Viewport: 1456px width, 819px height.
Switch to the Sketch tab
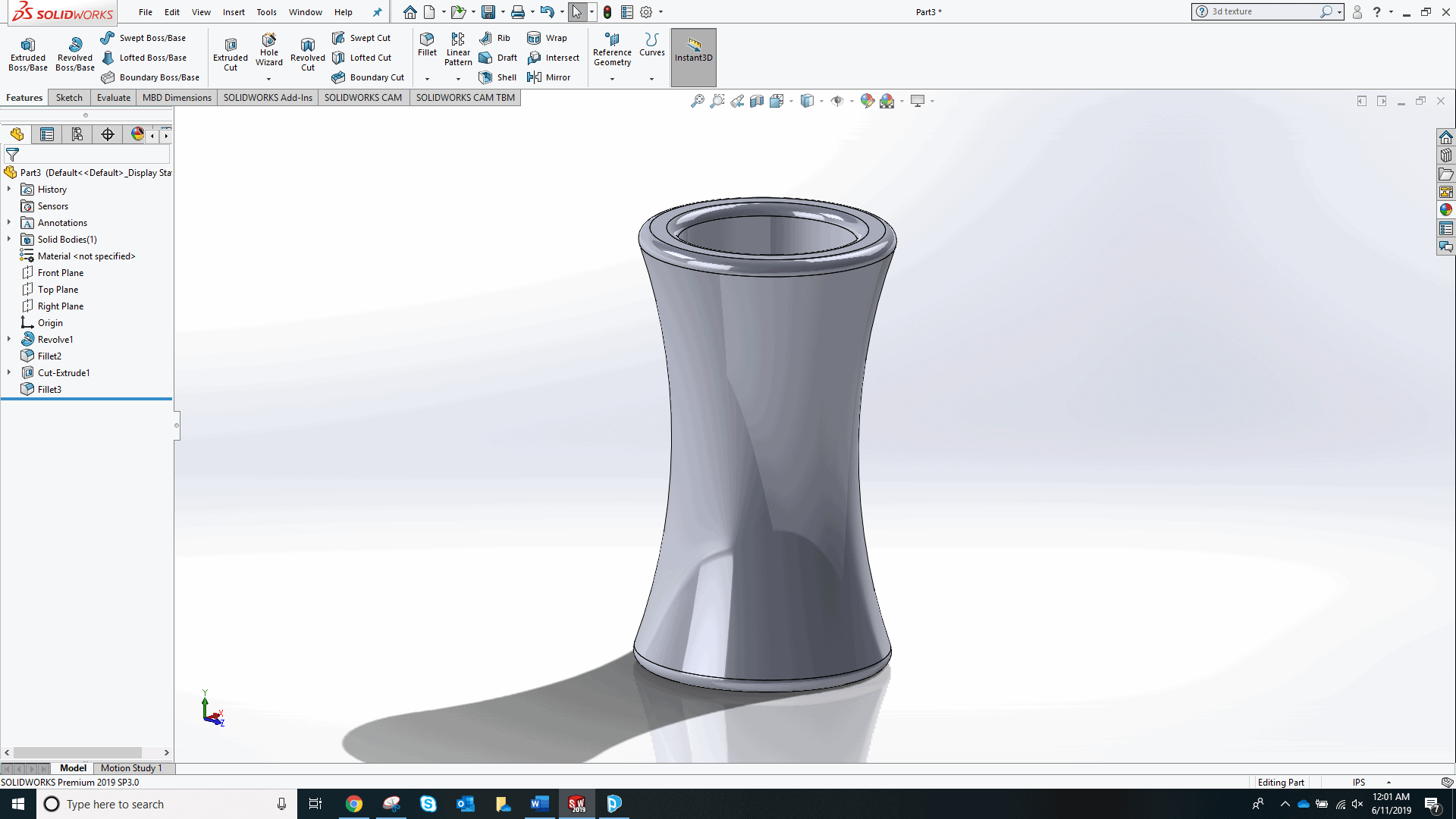(x=69, y=98)
